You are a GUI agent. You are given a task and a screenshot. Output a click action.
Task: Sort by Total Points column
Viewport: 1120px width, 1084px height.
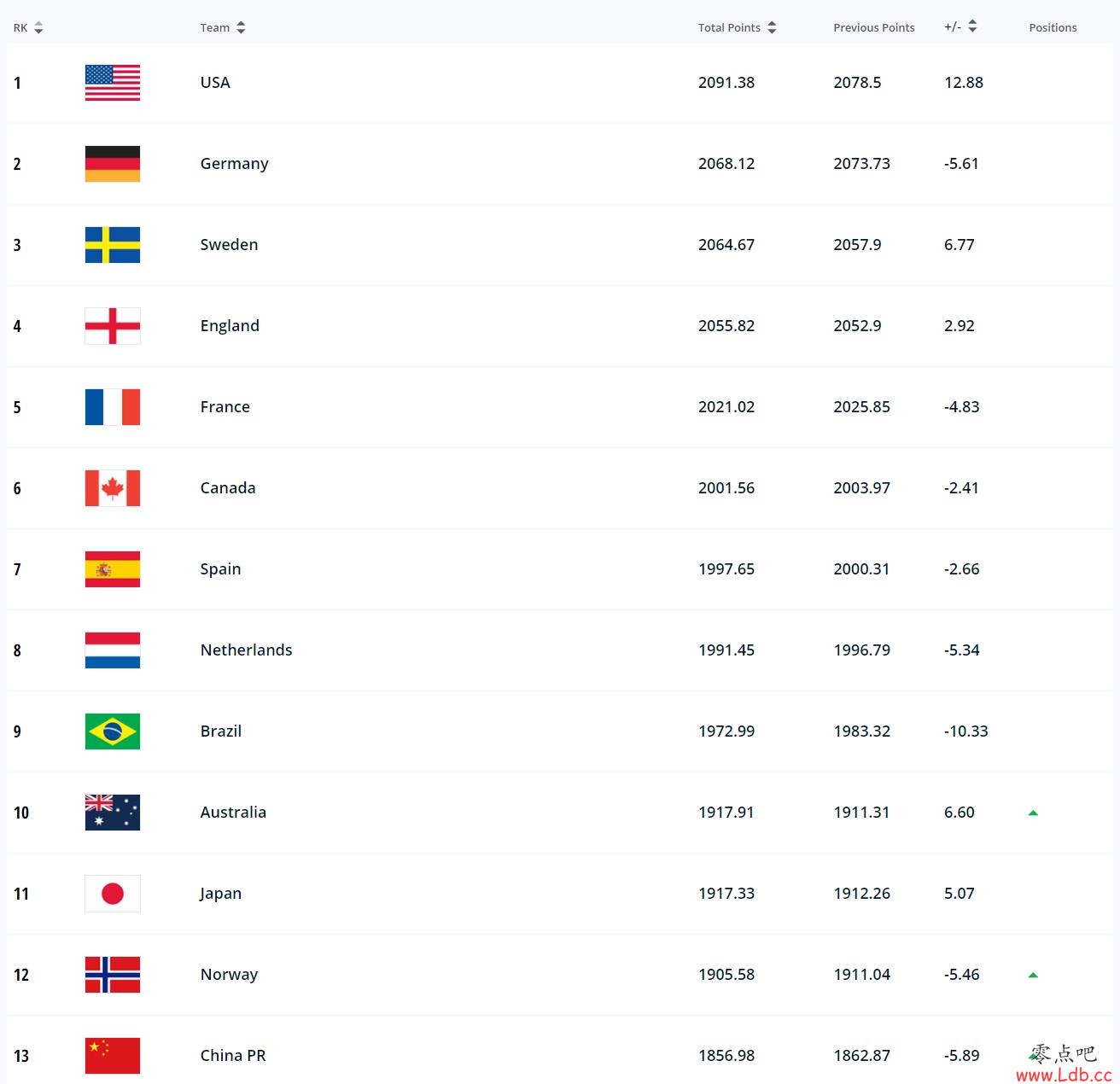tap(737, 28)
